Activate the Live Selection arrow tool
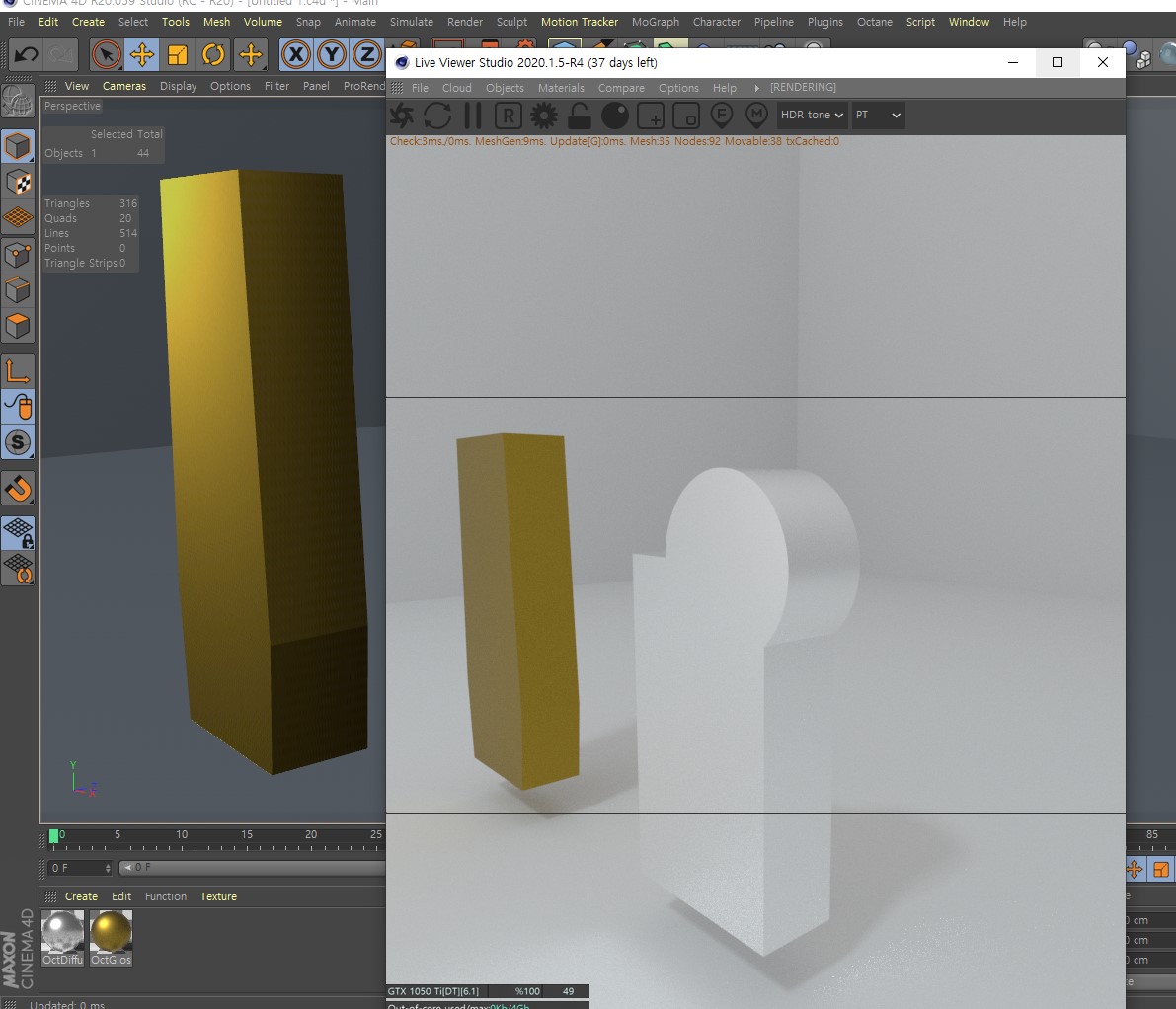 coord(107,54)
